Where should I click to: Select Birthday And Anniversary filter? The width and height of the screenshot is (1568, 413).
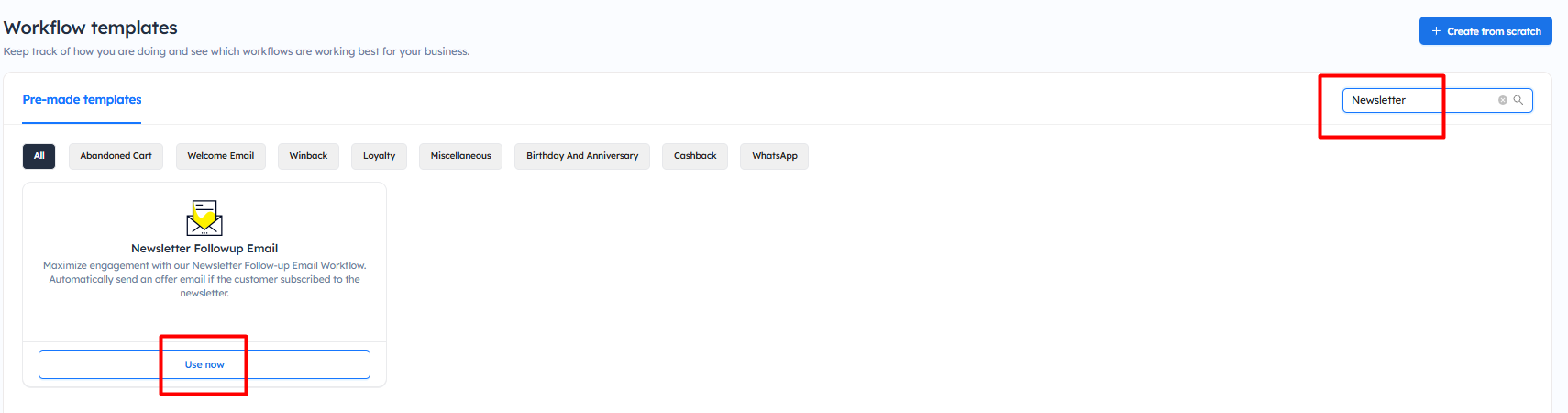point(581,156)
